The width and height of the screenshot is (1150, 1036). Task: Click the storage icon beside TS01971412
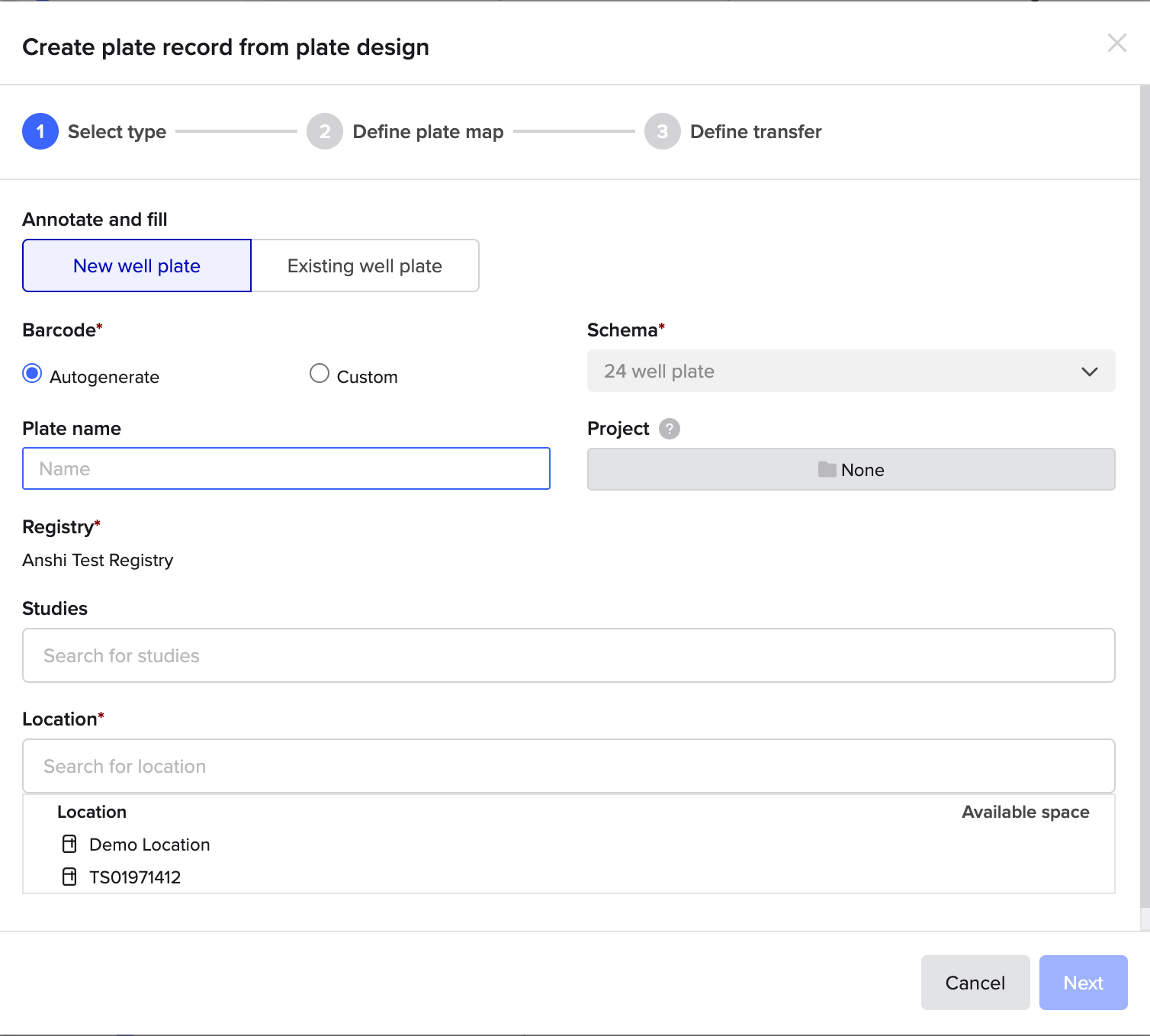coord(69,877)
